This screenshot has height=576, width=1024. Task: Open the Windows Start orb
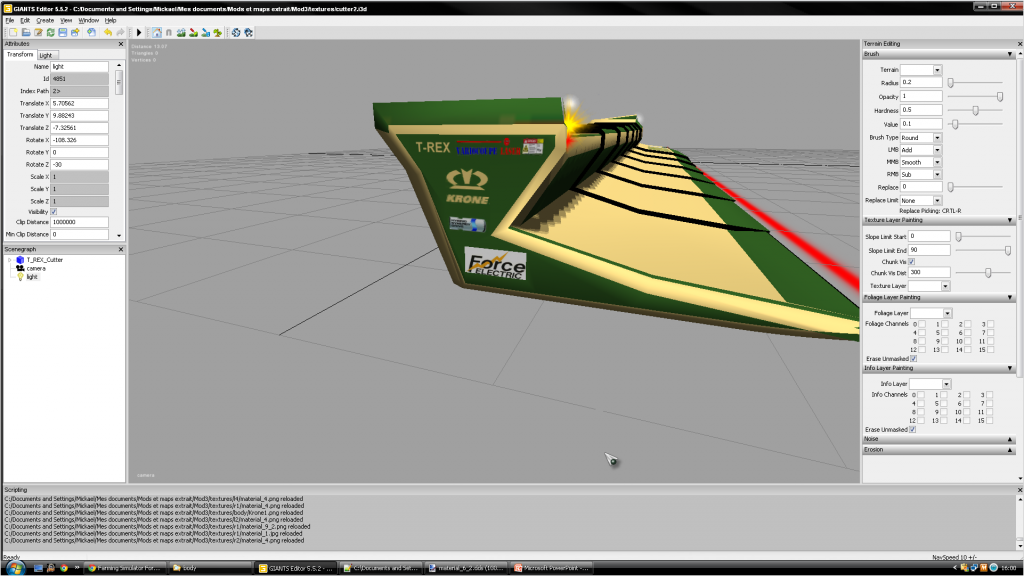pyautogui.click(x=14, y=568)
